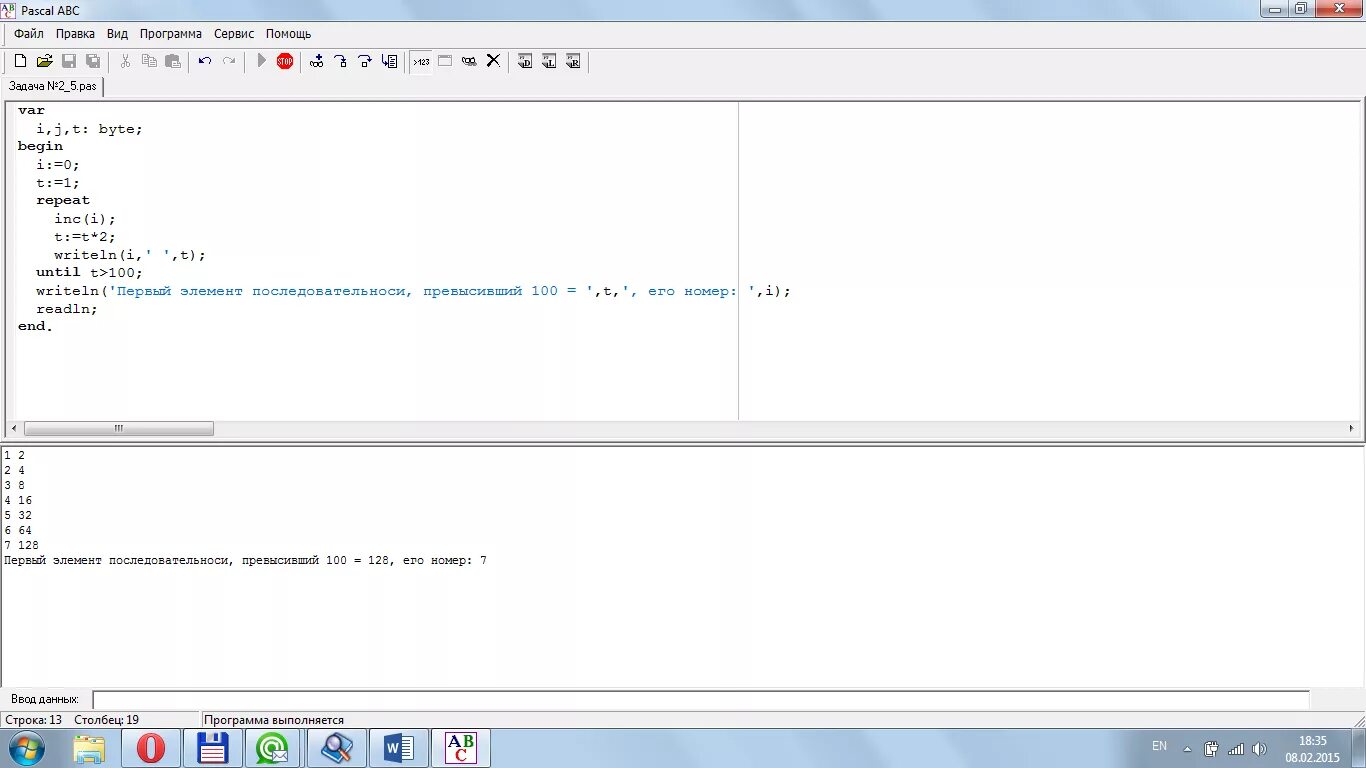This screenshot has height=768, width=1366.
Task: Click the toolbar icon marked D
Action: pos(525,61)
